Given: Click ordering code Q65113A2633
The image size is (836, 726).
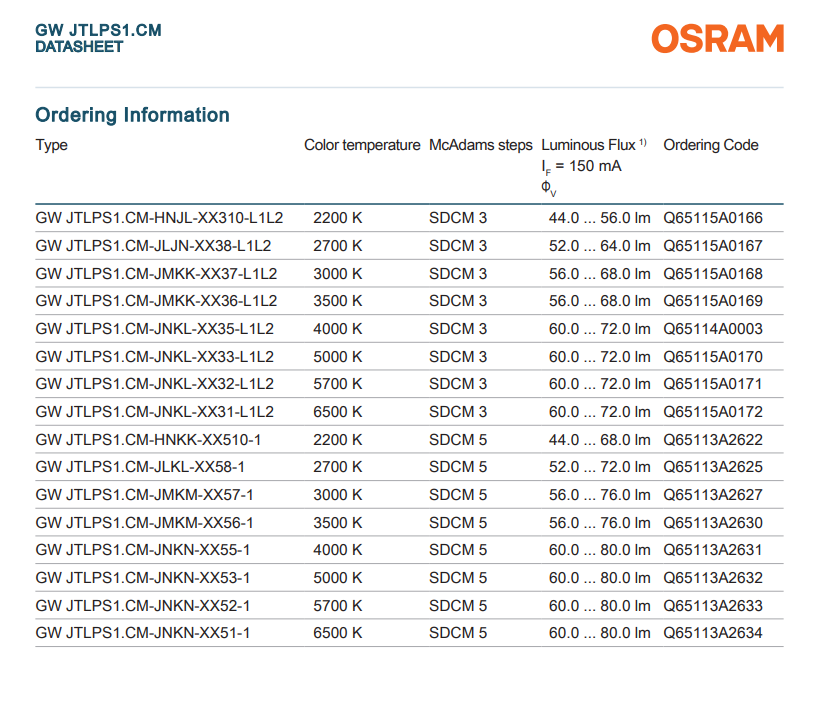Looking at the screenshot, I should click(x=713, y=606).
